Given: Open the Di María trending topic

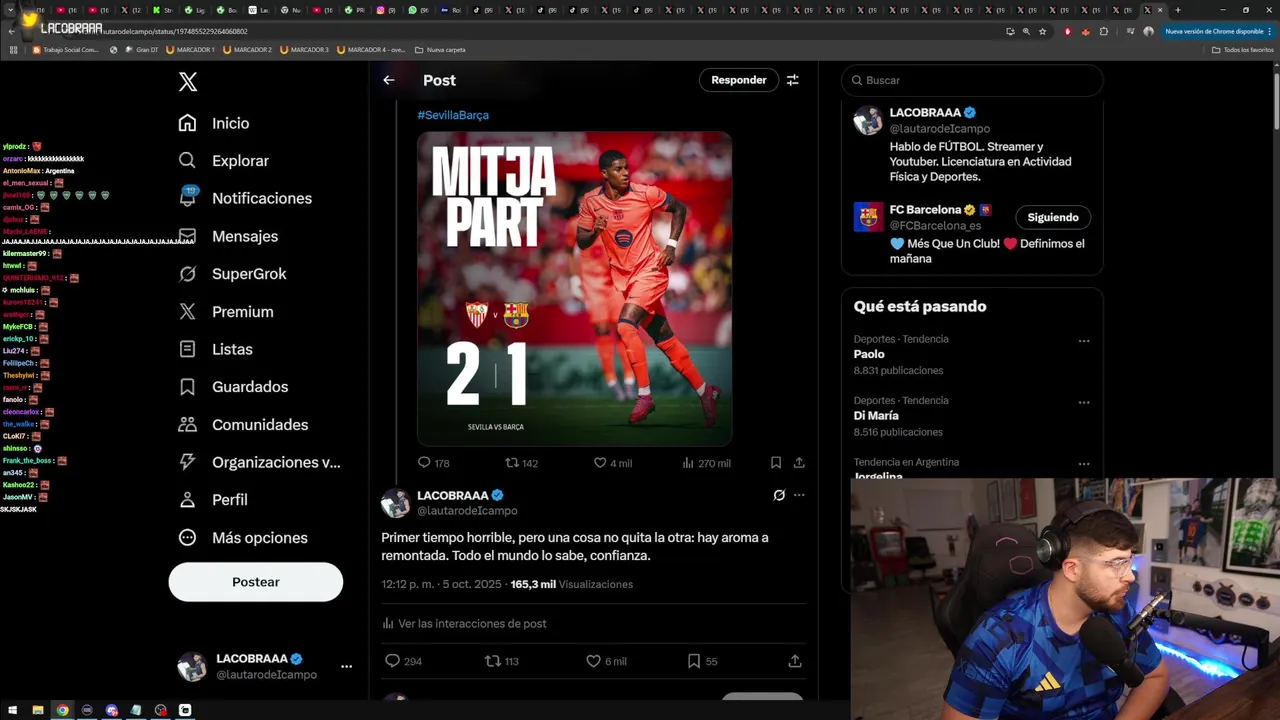Looking at the screenshot, I should pyautogui.click(x=876, y=416).
